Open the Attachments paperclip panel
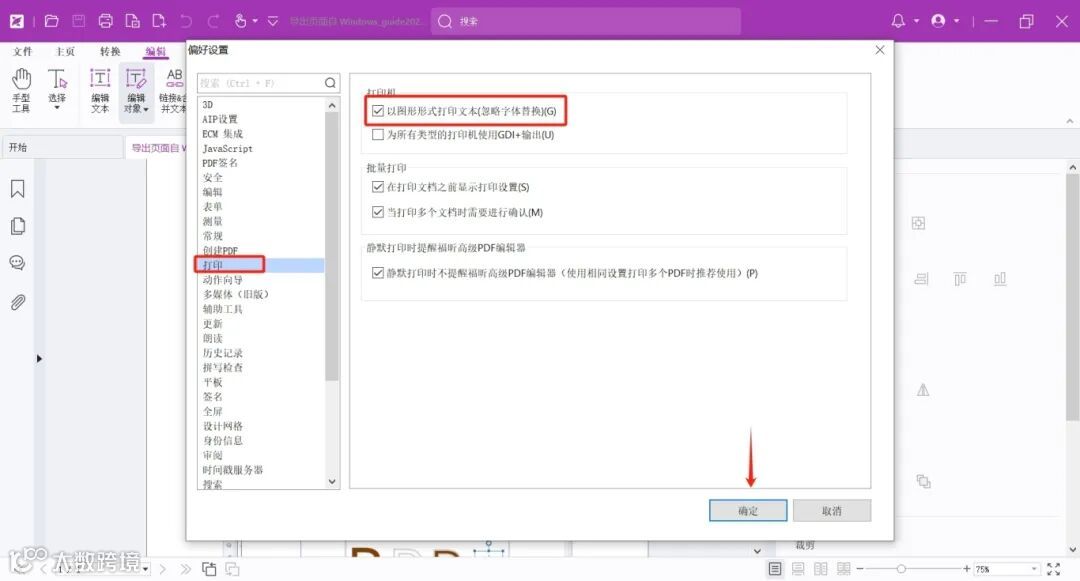The width and height of the screenshot is (1080, 581). (x=18, y=302)
